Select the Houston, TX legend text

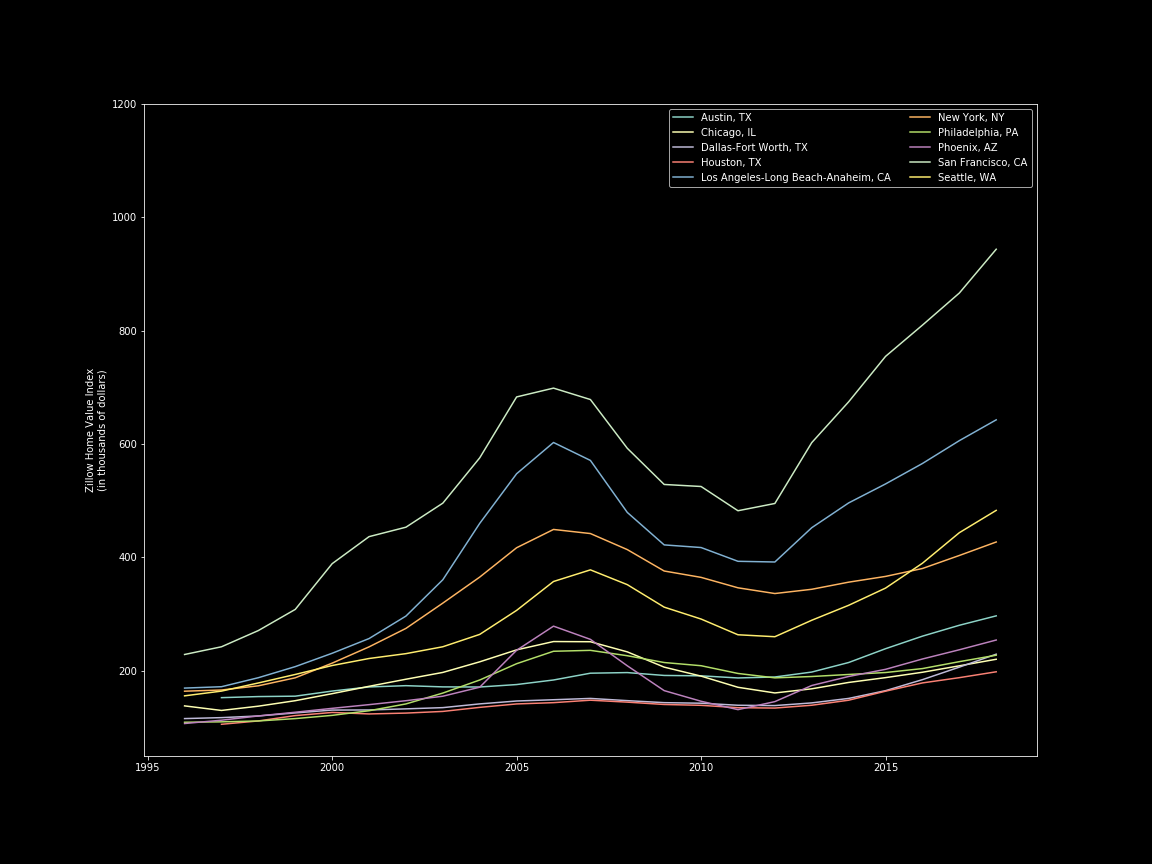[731, 163]
